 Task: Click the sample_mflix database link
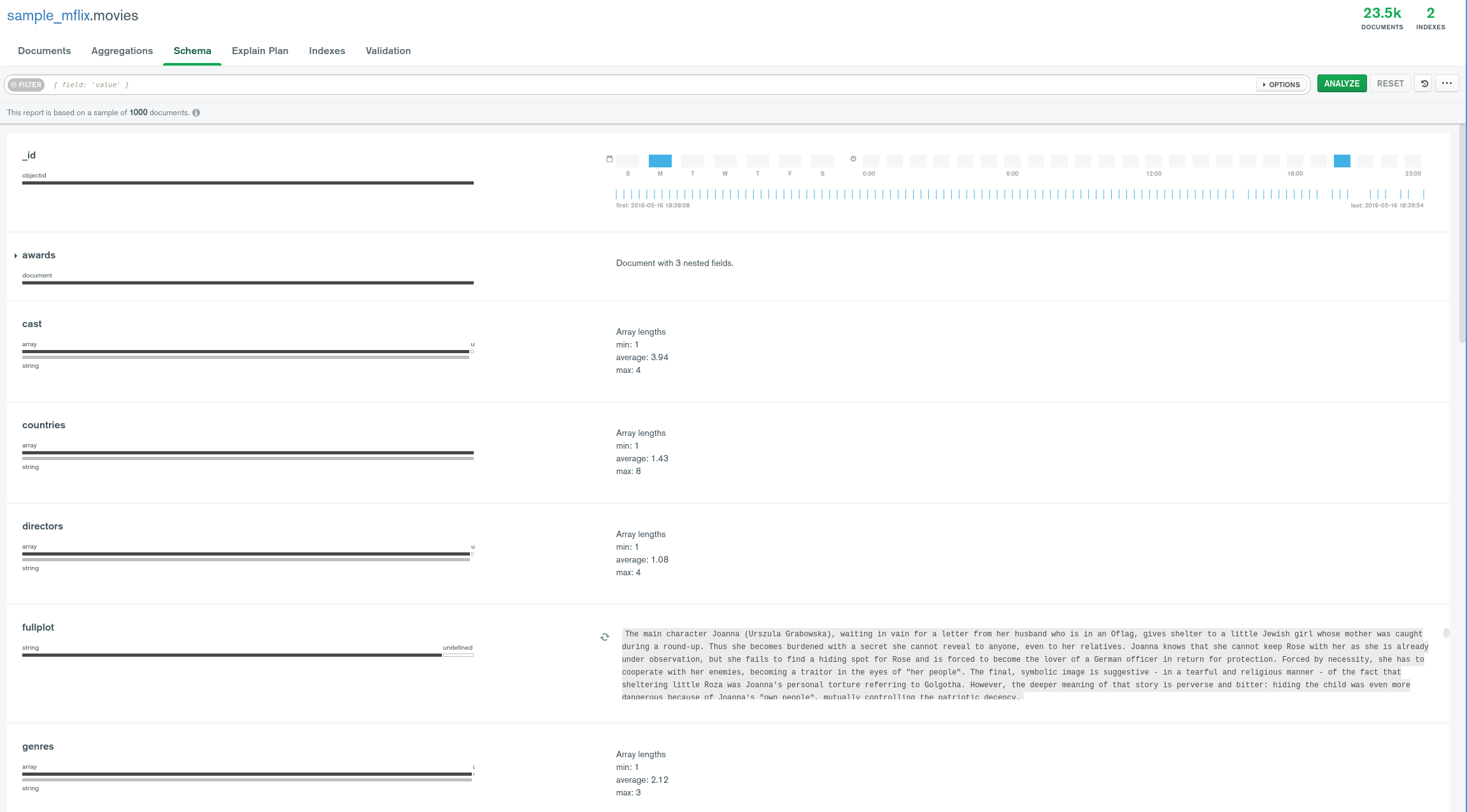[48, 16]
